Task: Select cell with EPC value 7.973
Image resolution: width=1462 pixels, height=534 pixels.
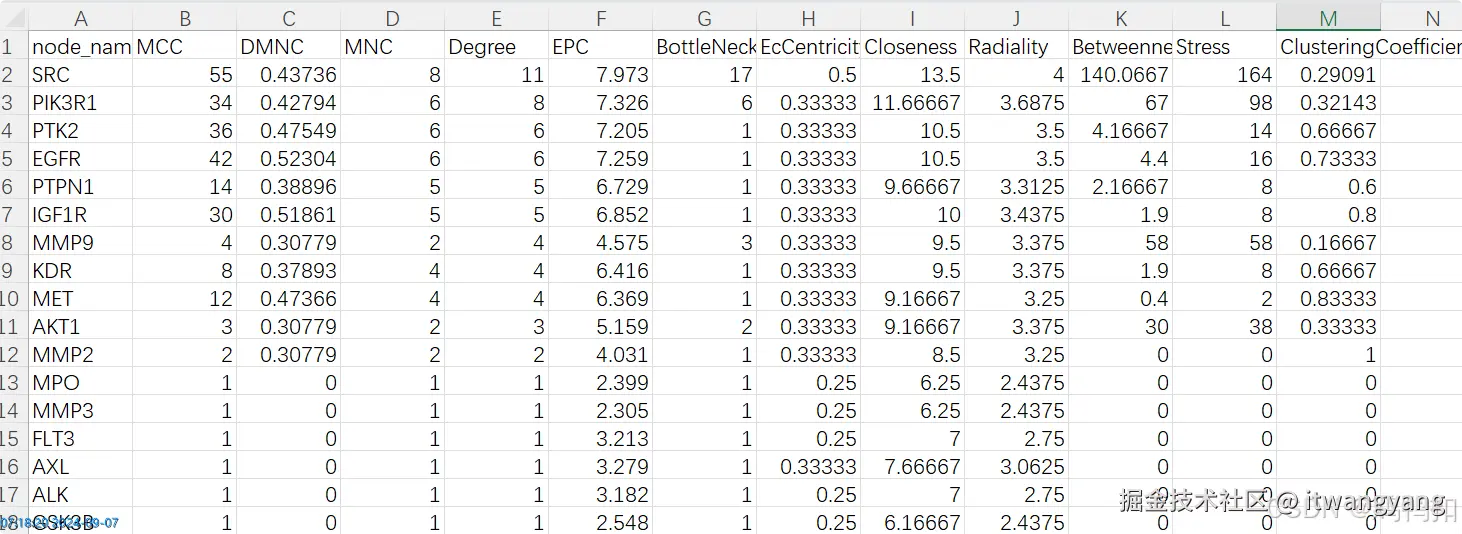Action: 600,75
